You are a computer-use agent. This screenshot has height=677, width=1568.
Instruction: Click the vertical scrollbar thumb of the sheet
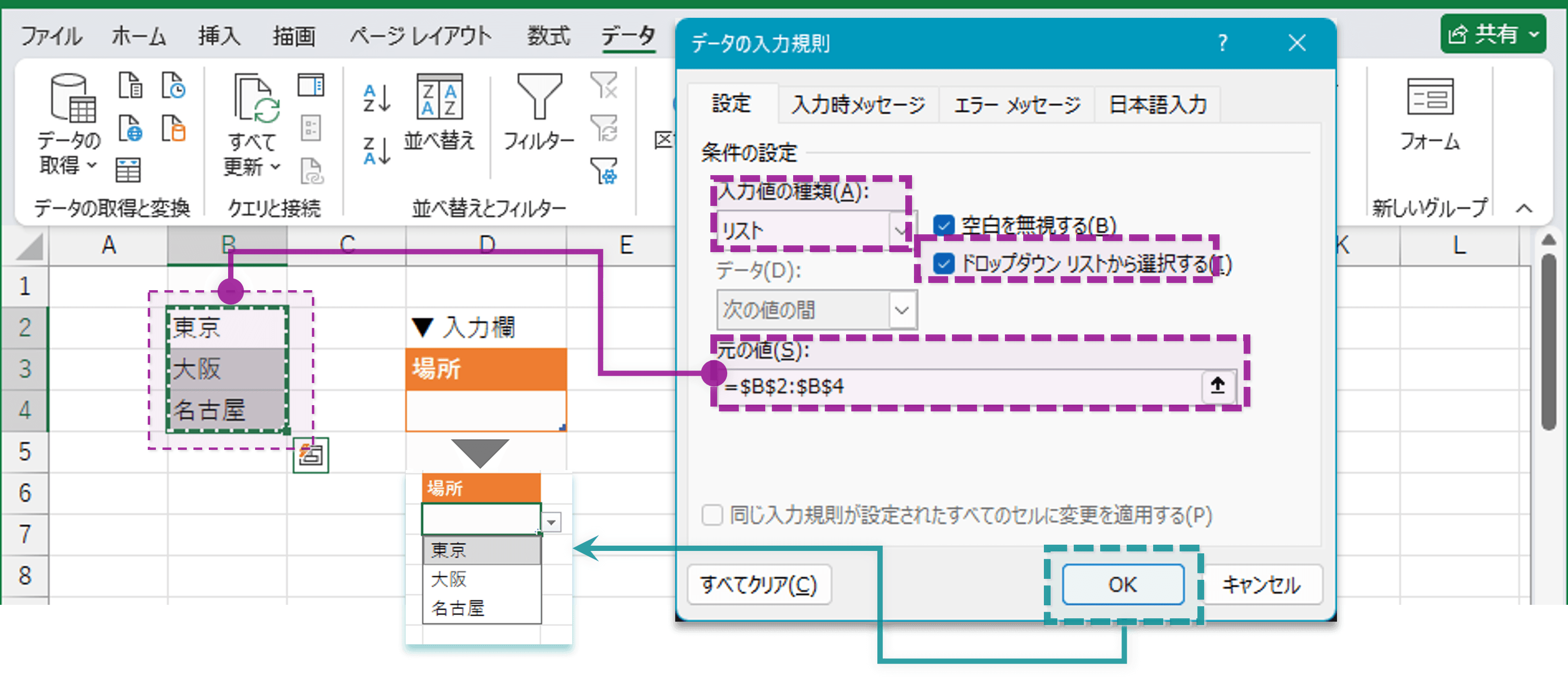point(1549,343)
